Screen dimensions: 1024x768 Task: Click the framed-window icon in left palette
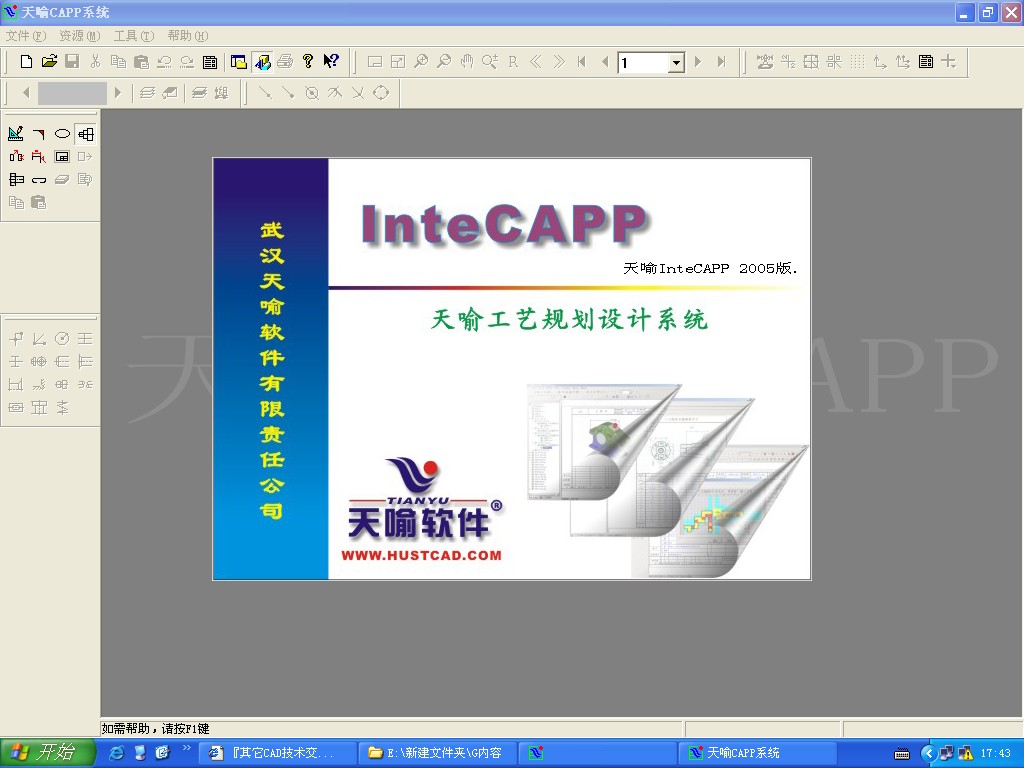point(62,157)
